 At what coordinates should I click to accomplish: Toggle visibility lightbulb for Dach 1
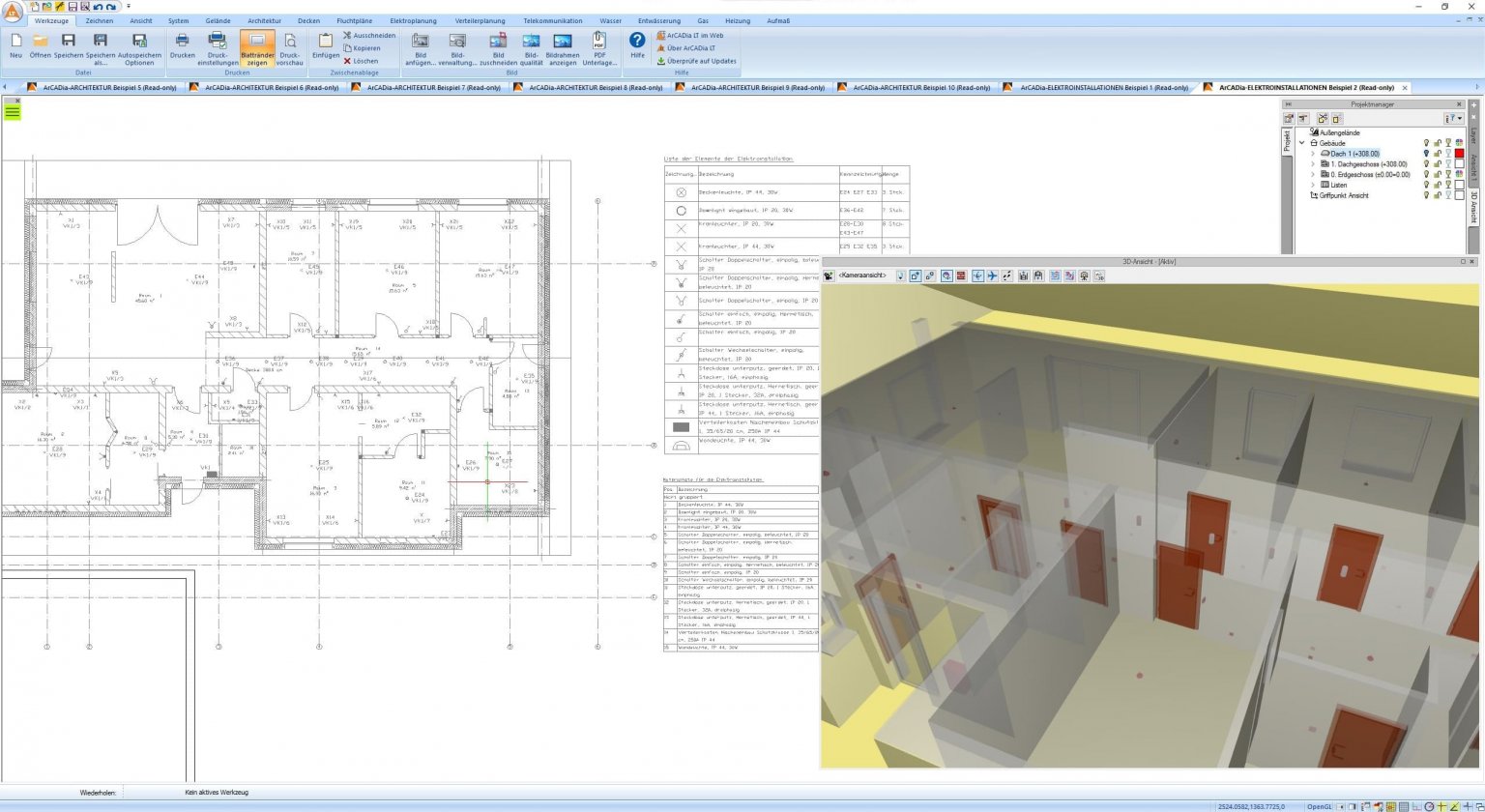pyautogui.click(x=1427, y=153)
